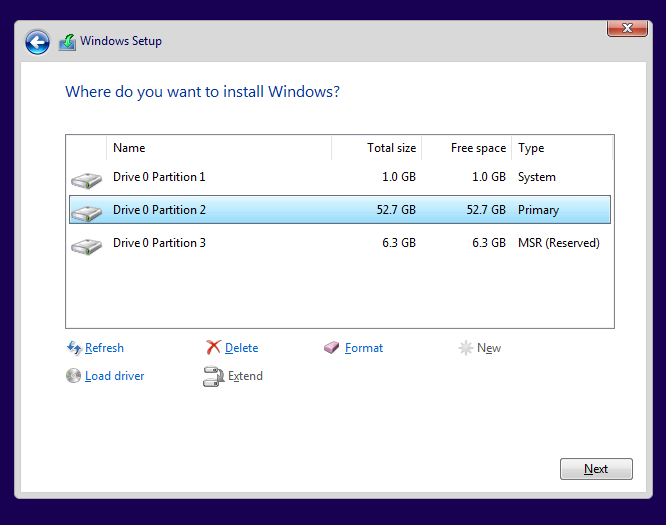Open Load driver link
Viewport: 666px width, 525px height.
(115, 376)
